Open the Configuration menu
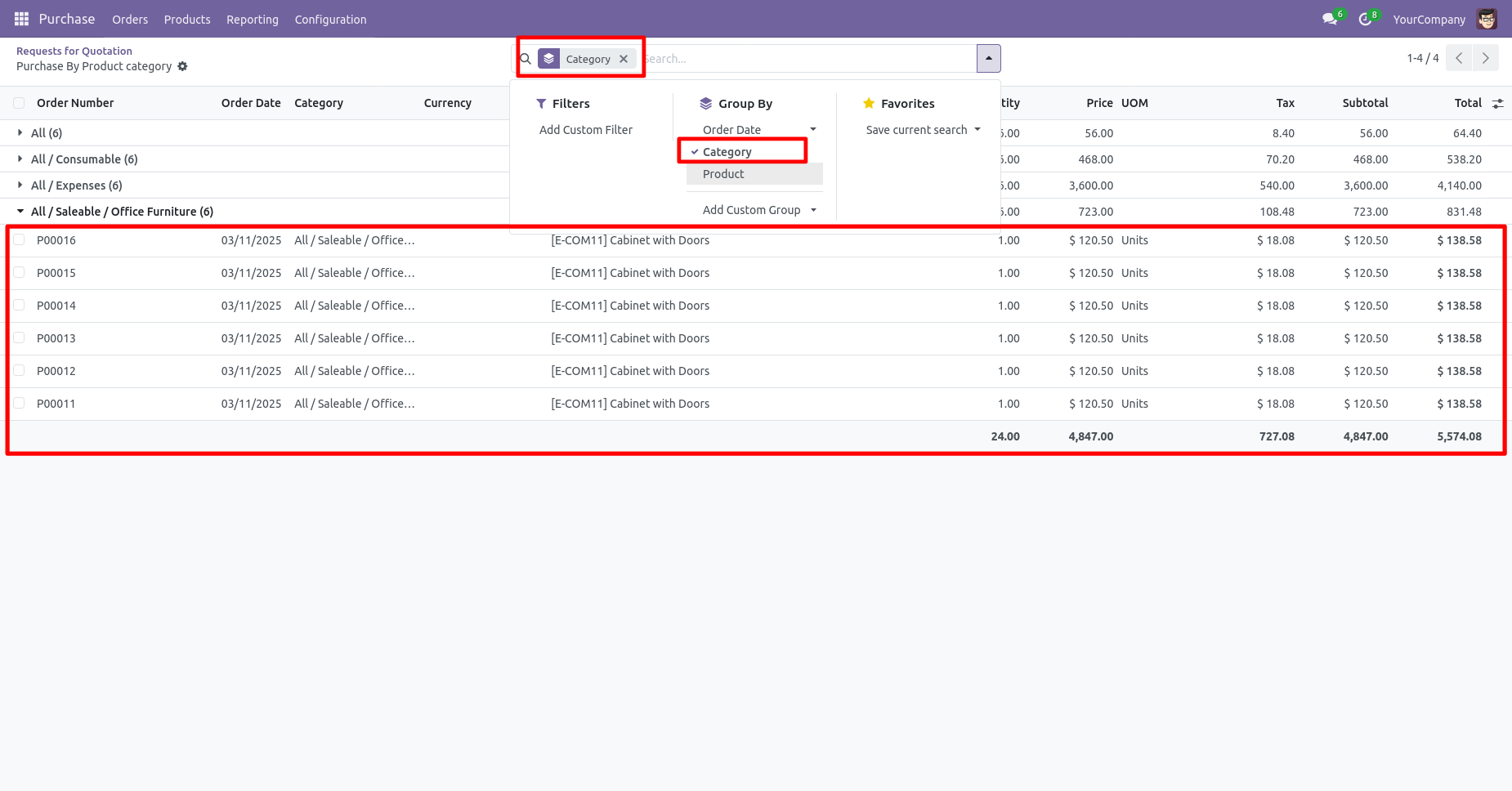Screen dimensions: 1512x791 [x=330, y=19]
